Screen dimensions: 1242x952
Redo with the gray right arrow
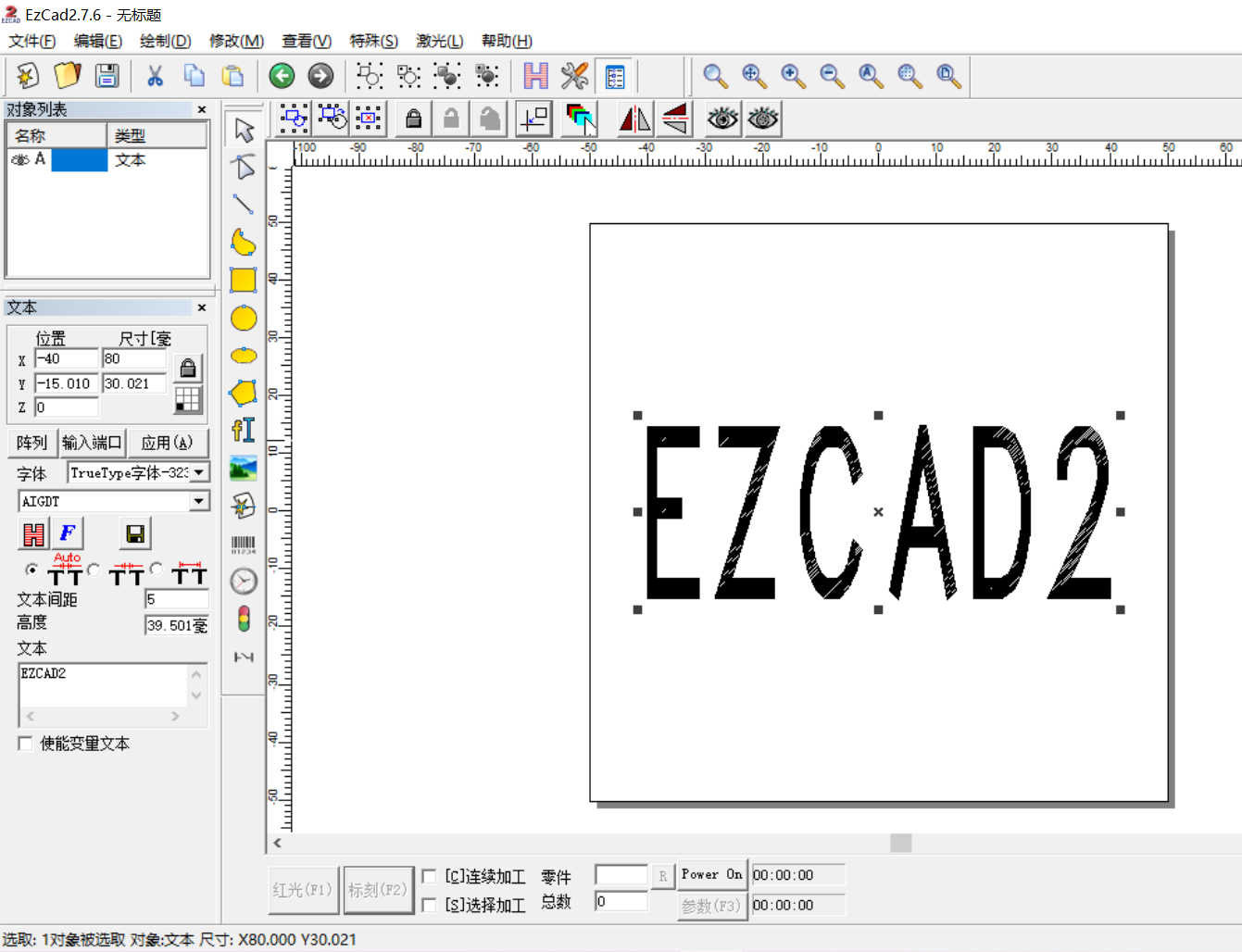click(320, 75)
